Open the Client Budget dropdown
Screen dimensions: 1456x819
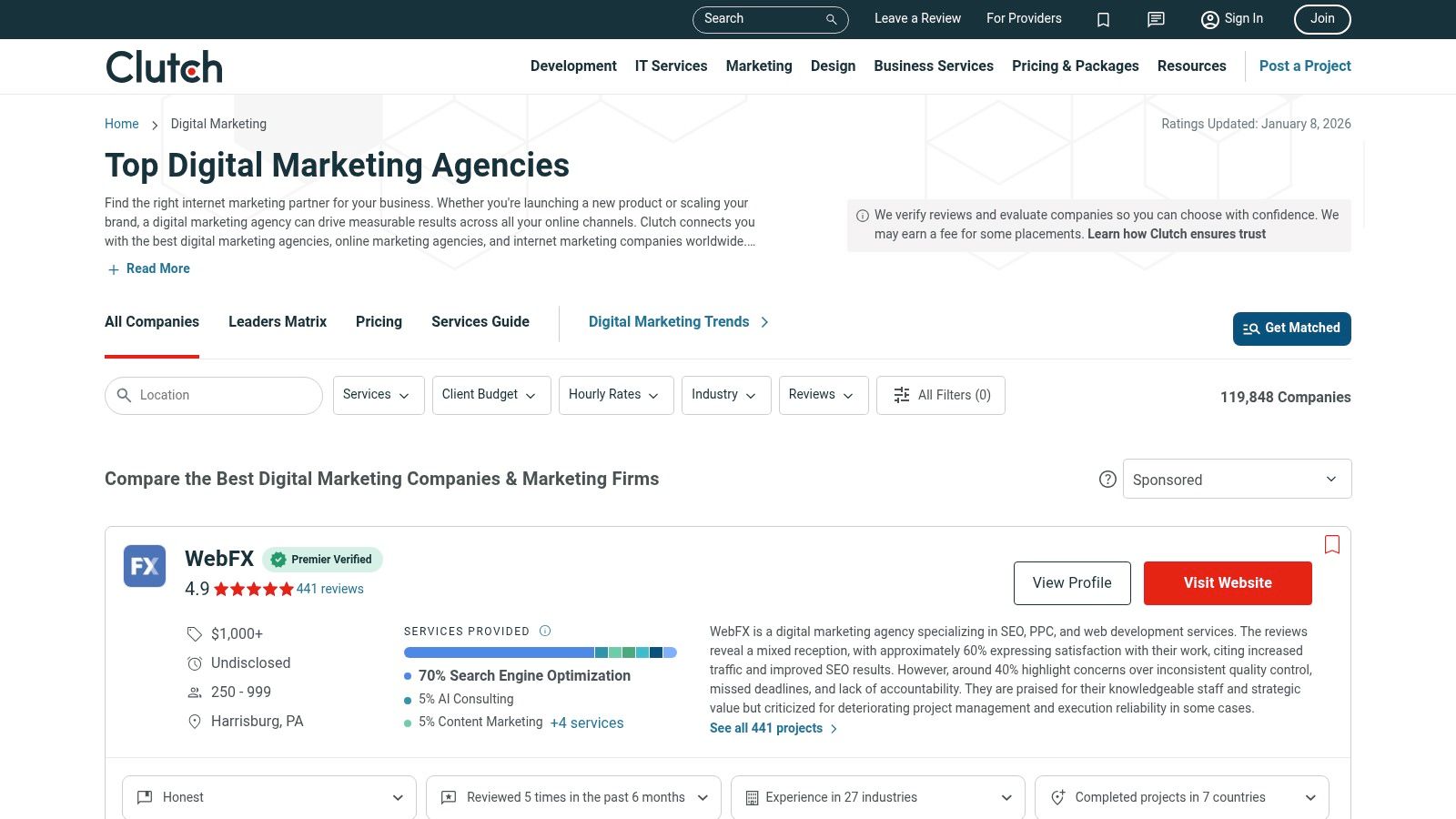490,395
